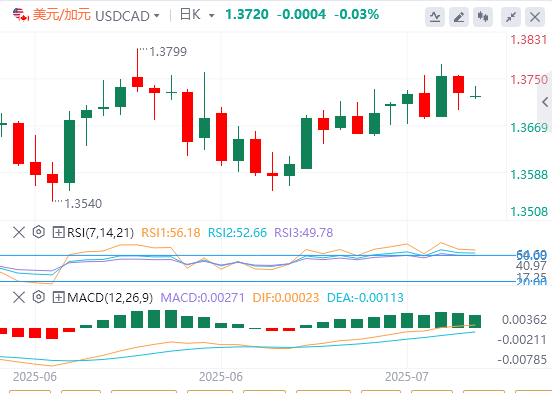Click the current price 1.3720
The height and width of the screenshot is (393, 552).
pos(247,14)
